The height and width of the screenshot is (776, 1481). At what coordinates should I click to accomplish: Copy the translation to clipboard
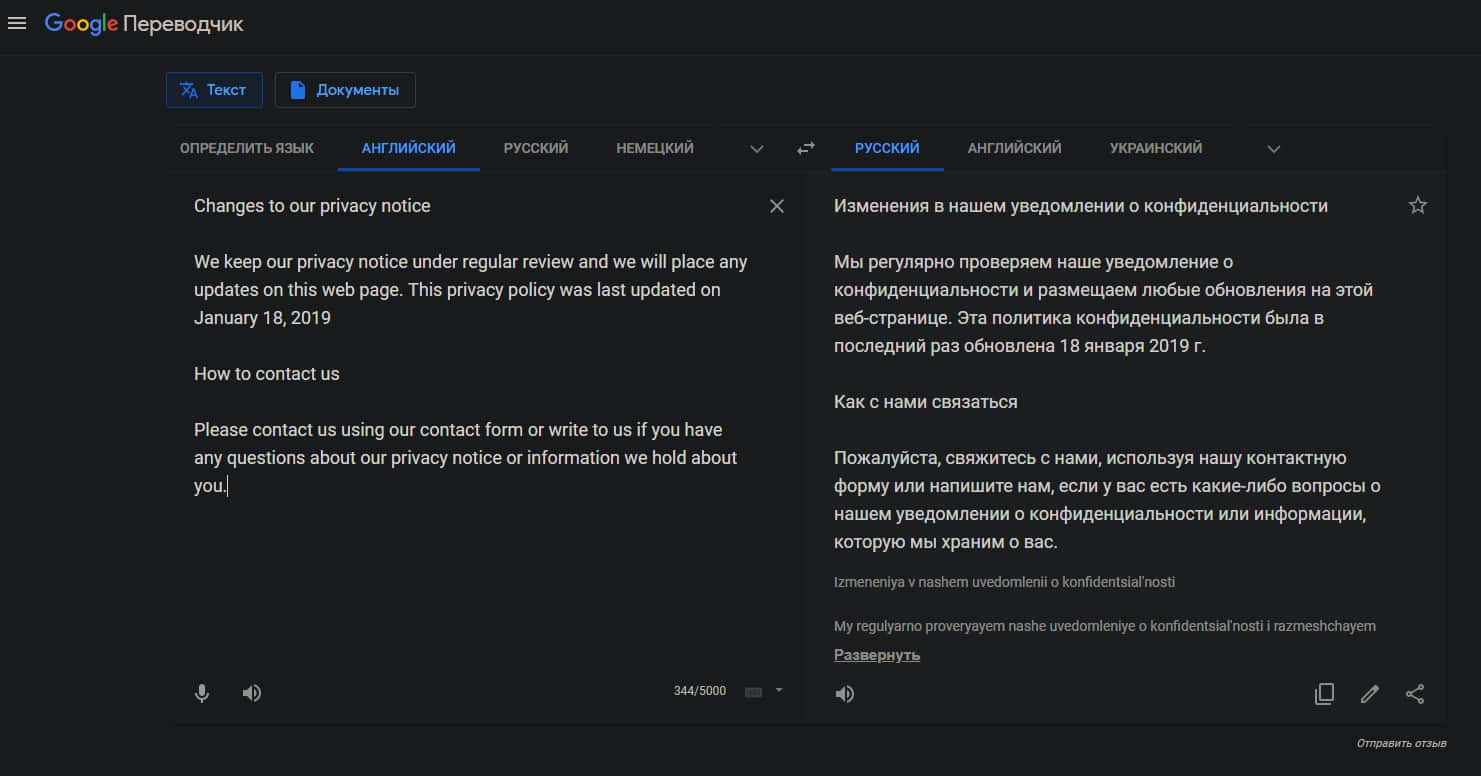(x=1324, y=693)
